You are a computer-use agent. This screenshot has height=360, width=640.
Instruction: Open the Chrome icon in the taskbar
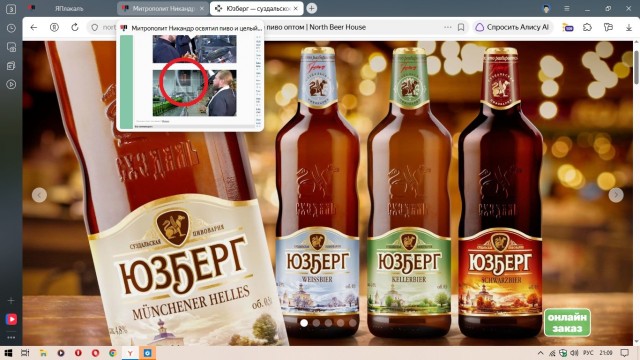point(113,353)
